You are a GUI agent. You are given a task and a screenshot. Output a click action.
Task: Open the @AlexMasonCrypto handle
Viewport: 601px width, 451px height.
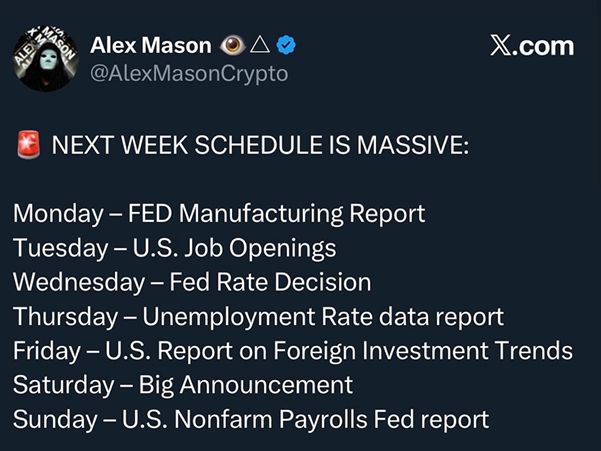pos(189,72)
